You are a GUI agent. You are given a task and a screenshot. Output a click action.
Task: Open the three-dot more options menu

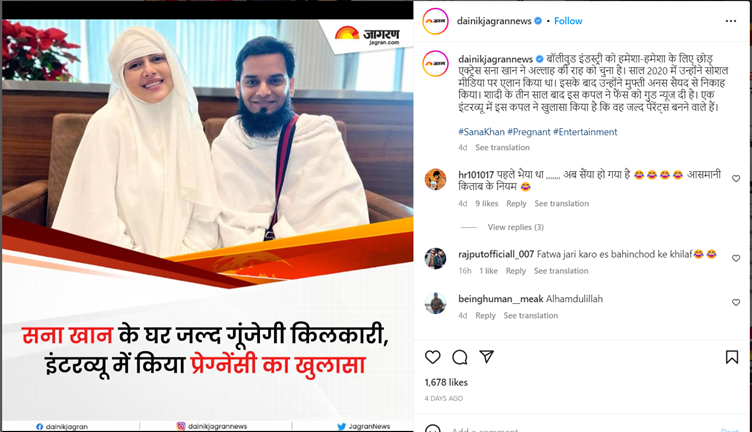[730, 21]
